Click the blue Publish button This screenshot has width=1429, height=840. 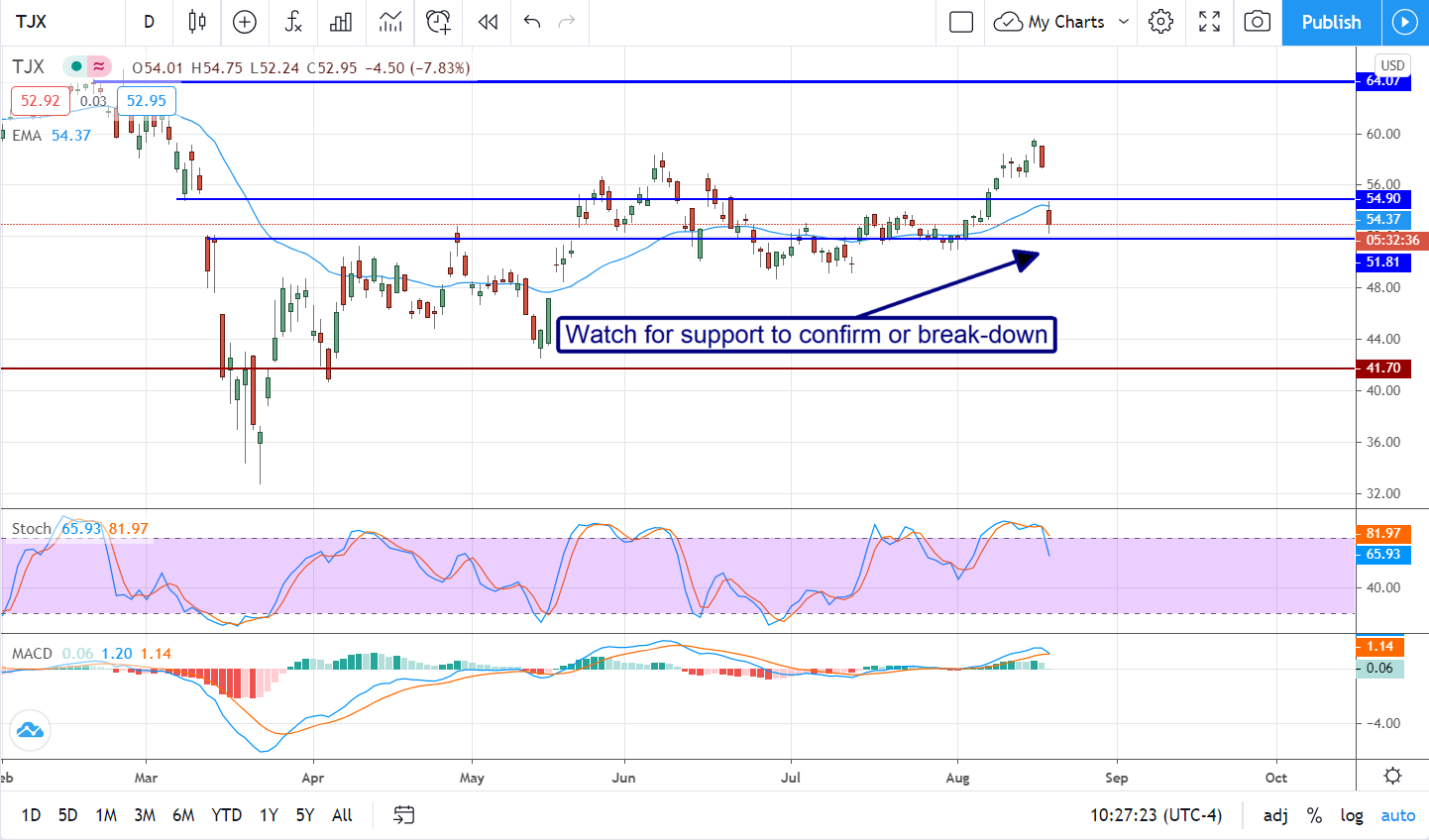pyautogui.click(x=1331, y=22)
